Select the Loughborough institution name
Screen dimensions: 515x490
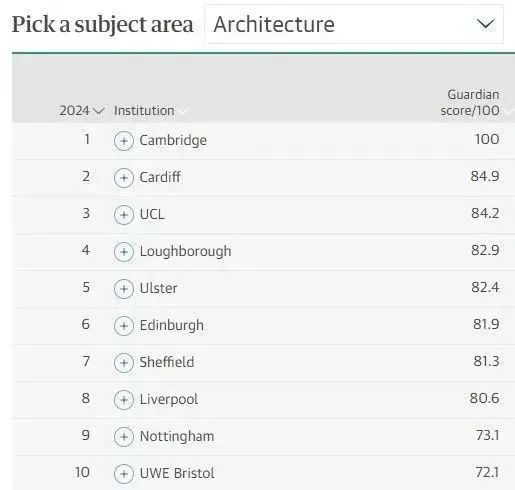pos(185,252)
